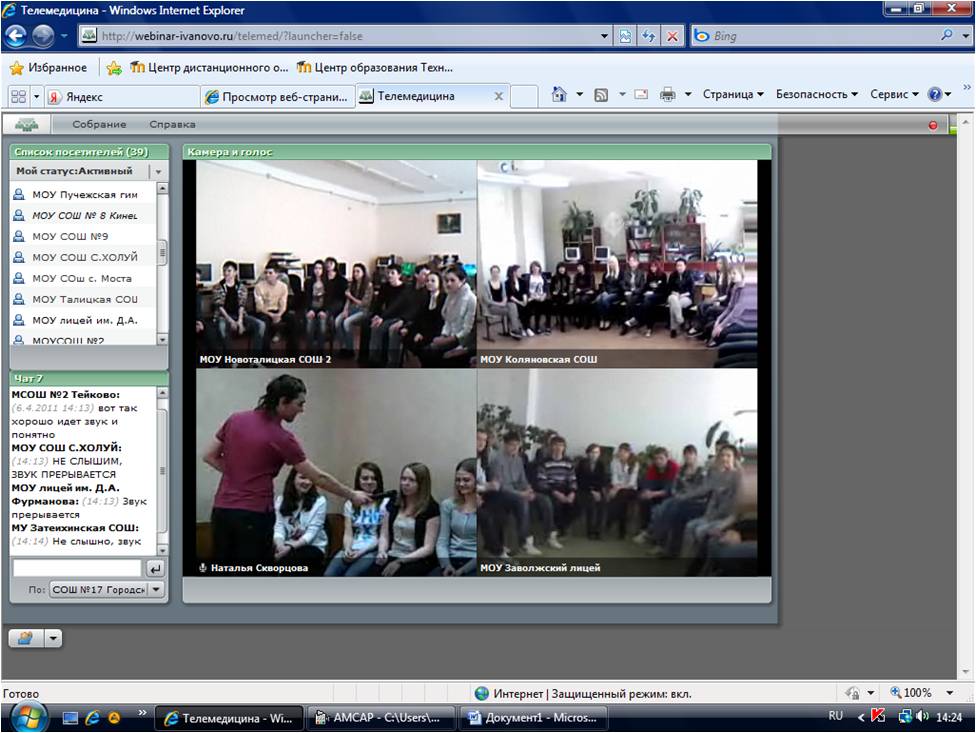Open the Избранное favorites panel
This screenshot has width=976, height=733.
tap(48, 67)
